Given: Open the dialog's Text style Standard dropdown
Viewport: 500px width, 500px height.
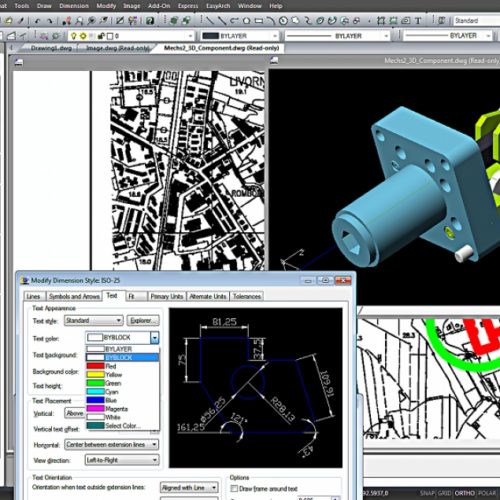Looking at the screenshot, I should 94,320.
